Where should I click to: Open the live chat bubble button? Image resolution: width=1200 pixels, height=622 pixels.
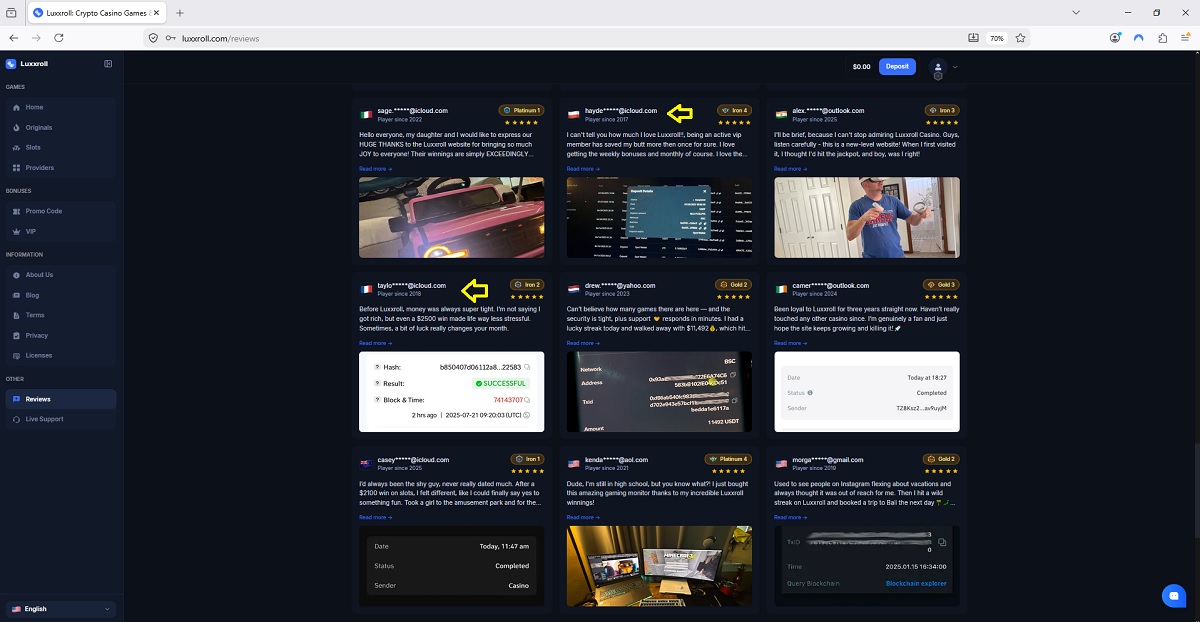click(x=1173, y=595)
